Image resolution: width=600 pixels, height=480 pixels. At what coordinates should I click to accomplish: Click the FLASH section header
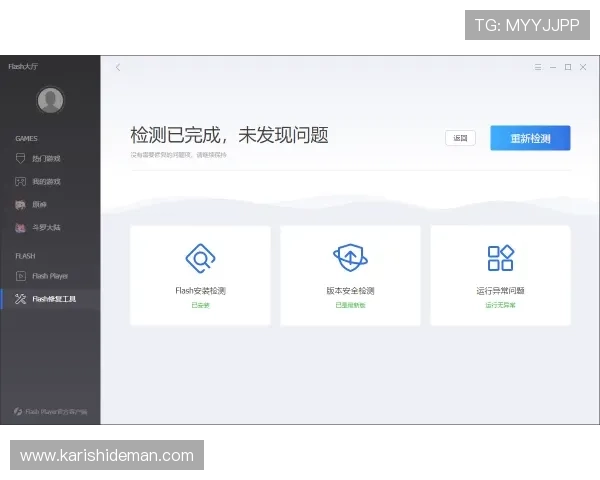point(25,256)
